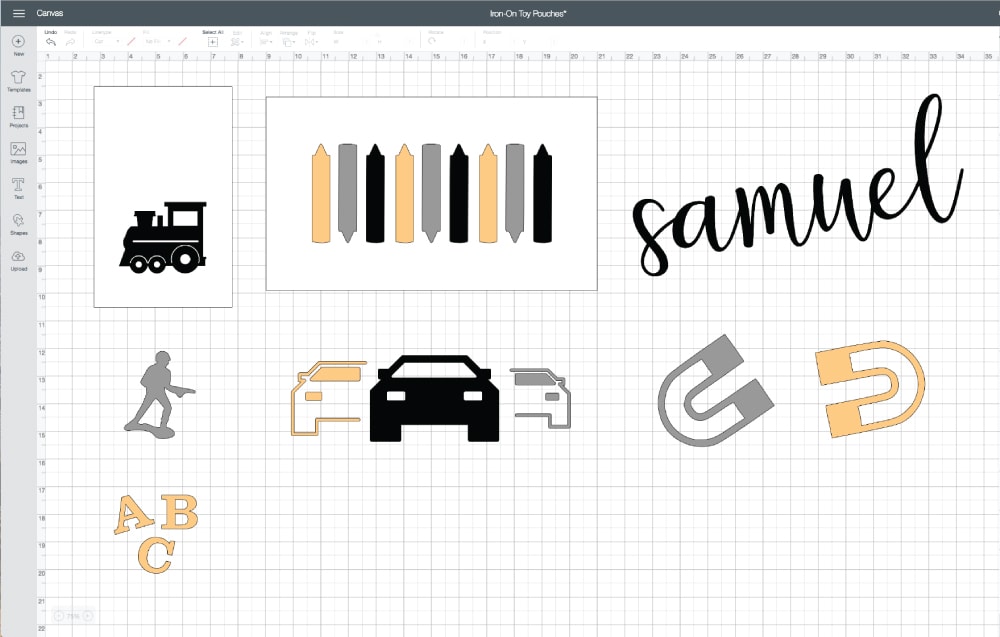The width and height of the screenshot is (1000, 637).
Task: Click the Undo arrow
Action: pos(50,42)
